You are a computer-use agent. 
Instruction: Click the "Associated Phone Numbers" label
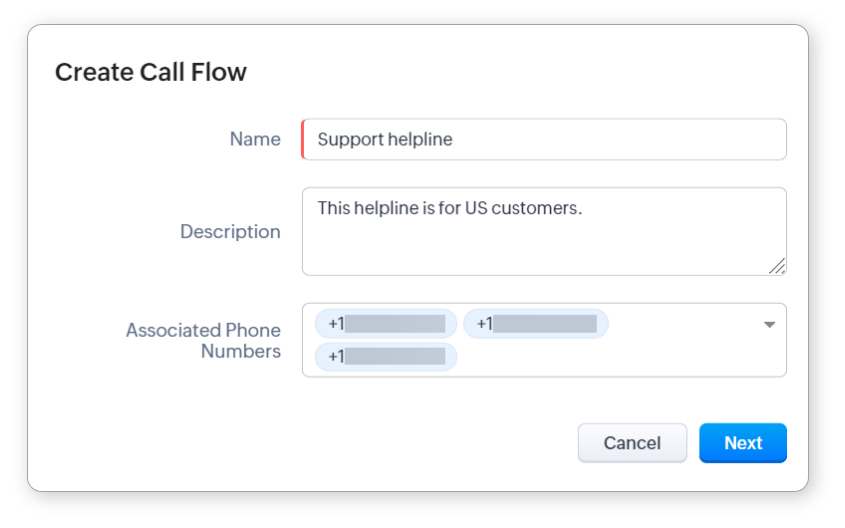[x=204, y=341]
